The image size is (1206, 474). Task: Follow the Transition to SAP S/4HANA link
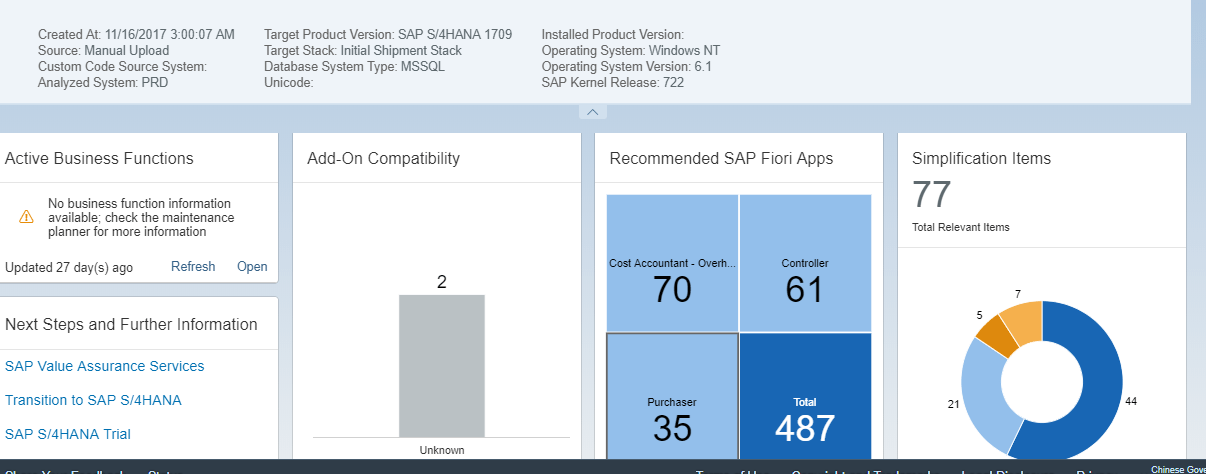point(93,400)
